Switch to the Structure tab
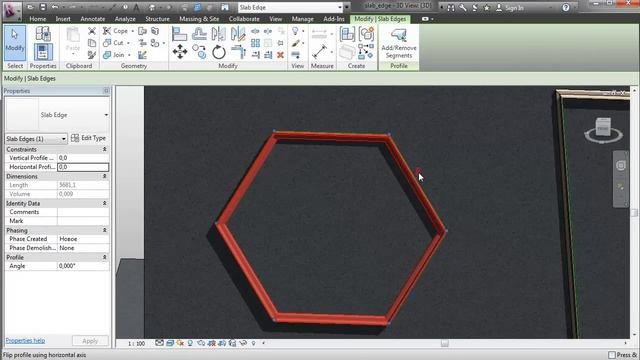Viewport: 640px width, 360px height. pos(157,19)
